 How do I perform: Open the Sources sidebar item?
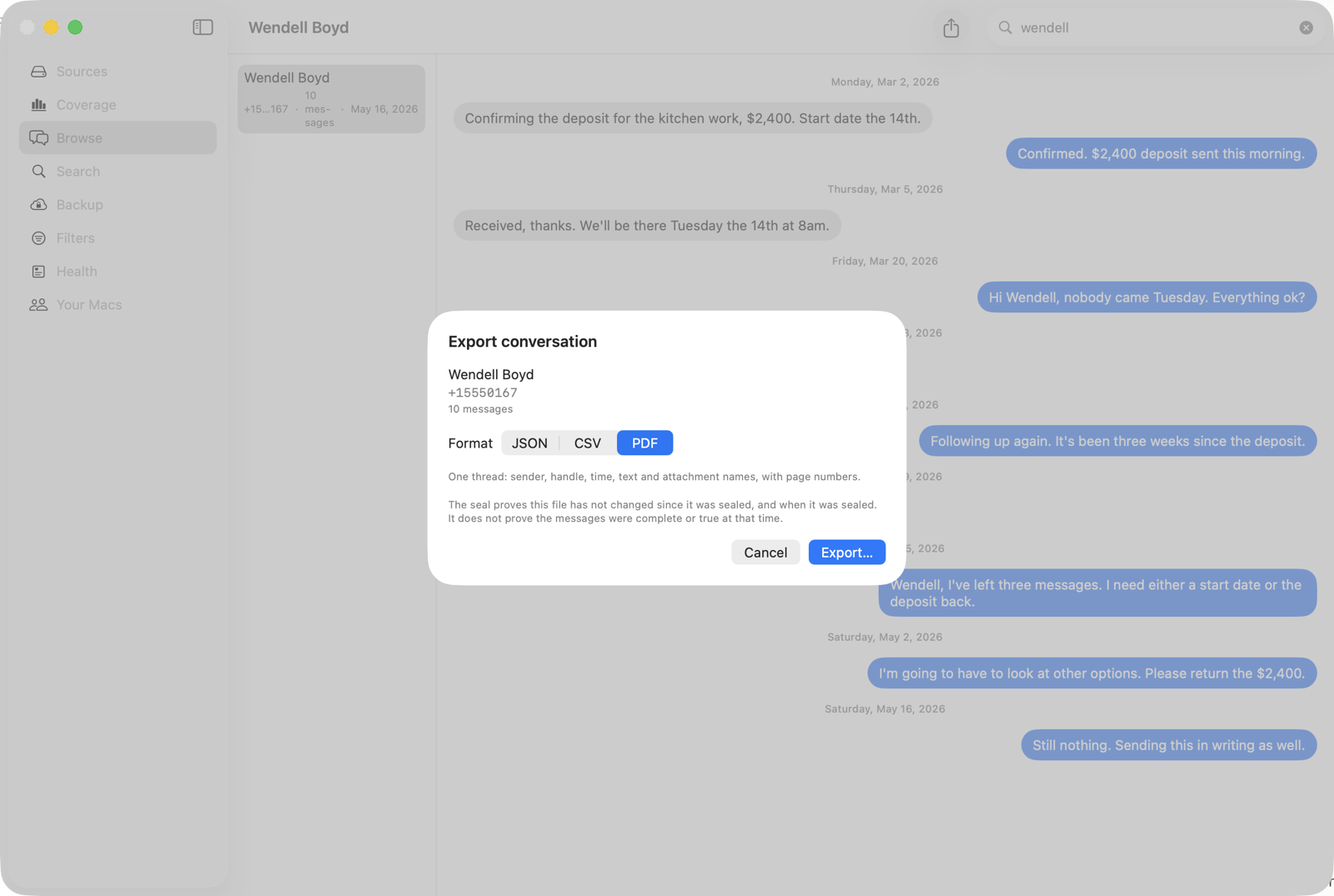pyautogui.click(x=118, y=72)
